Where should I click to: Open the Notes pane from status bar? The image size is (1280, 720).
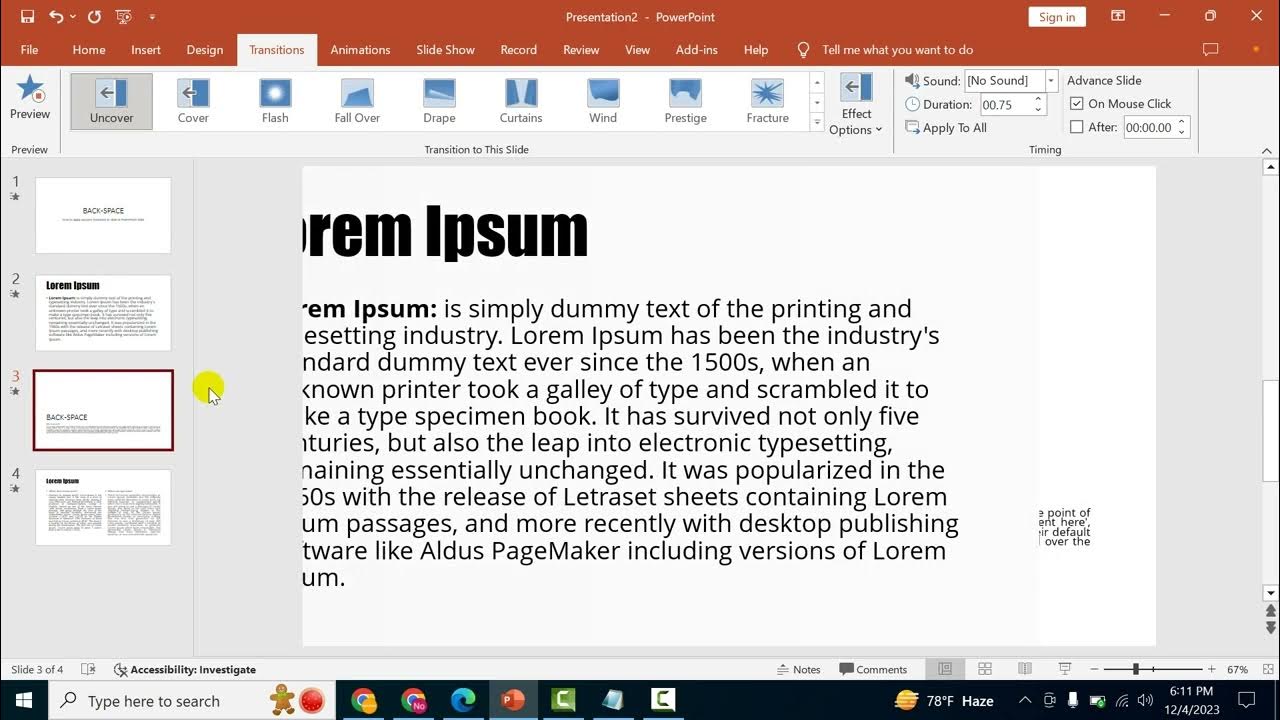pyautogui.click(x=798, y=669)
